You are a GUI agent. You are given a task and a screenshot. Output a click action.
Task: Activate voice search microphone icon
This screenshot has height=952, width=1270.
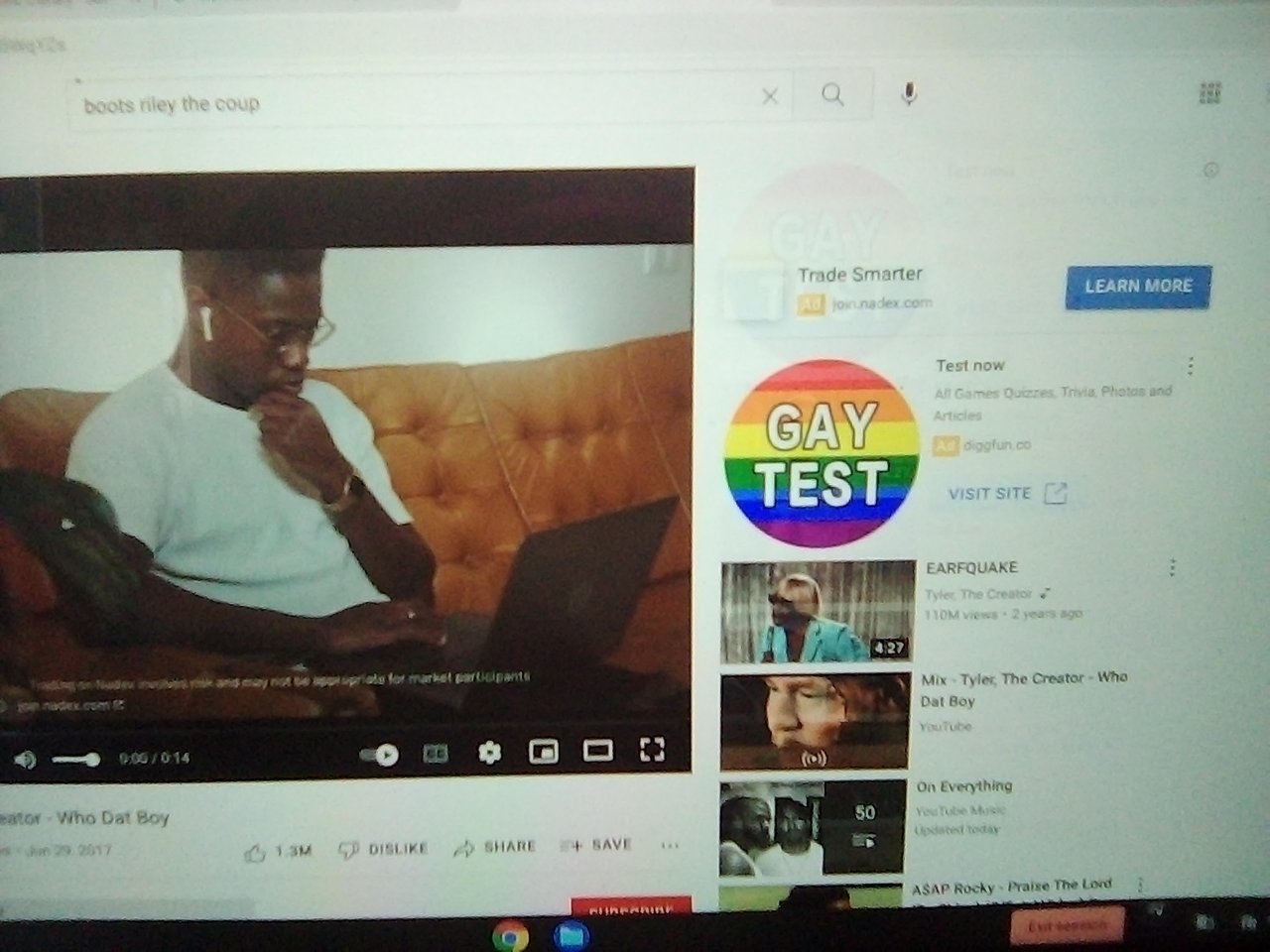point(908,93)
